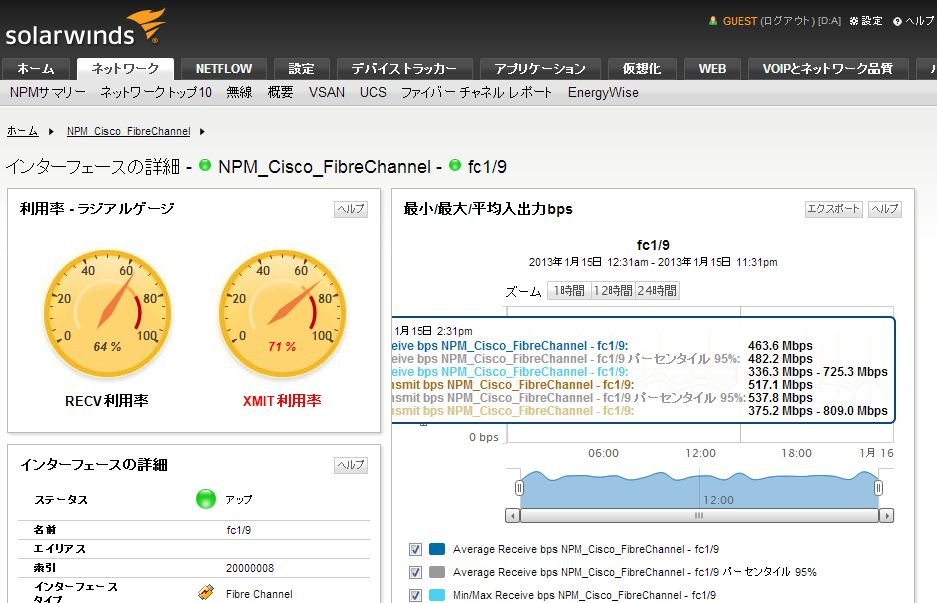The height and width of the screenshot is (603, 937).
Task: Open the アプリケーション tab
Action: pos(540,69)
